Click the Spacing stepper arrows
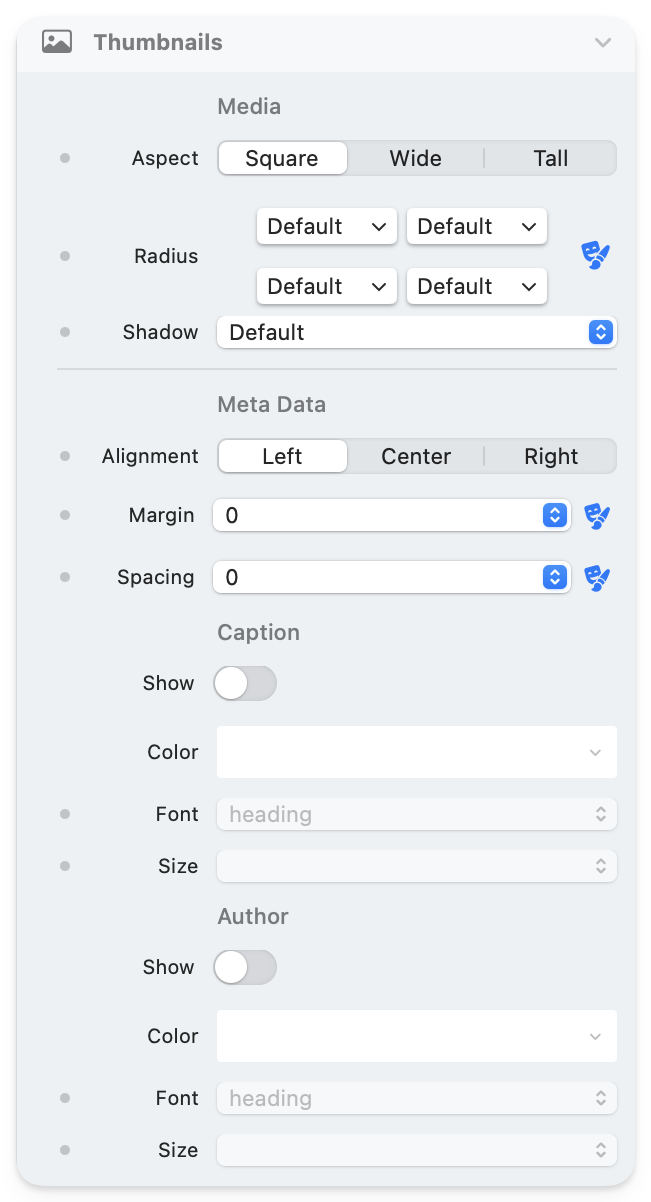 (554, 578)
